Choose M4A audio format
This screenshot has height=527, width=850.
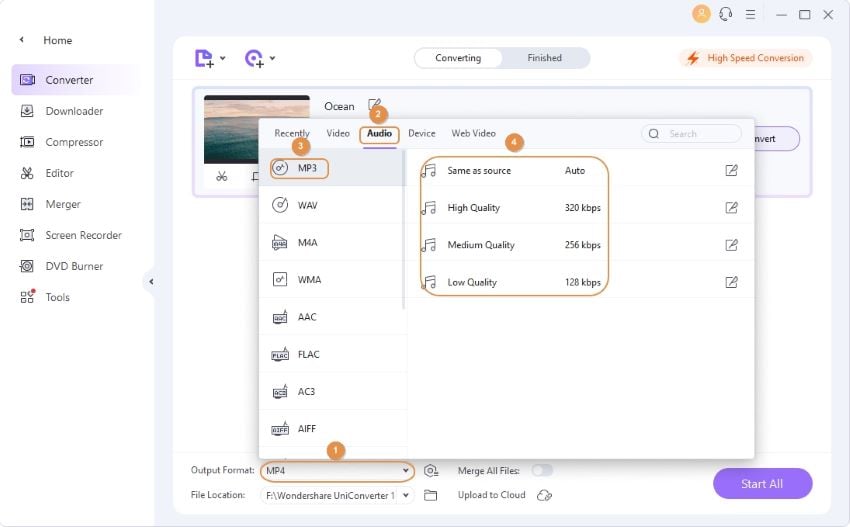(332, 242)
